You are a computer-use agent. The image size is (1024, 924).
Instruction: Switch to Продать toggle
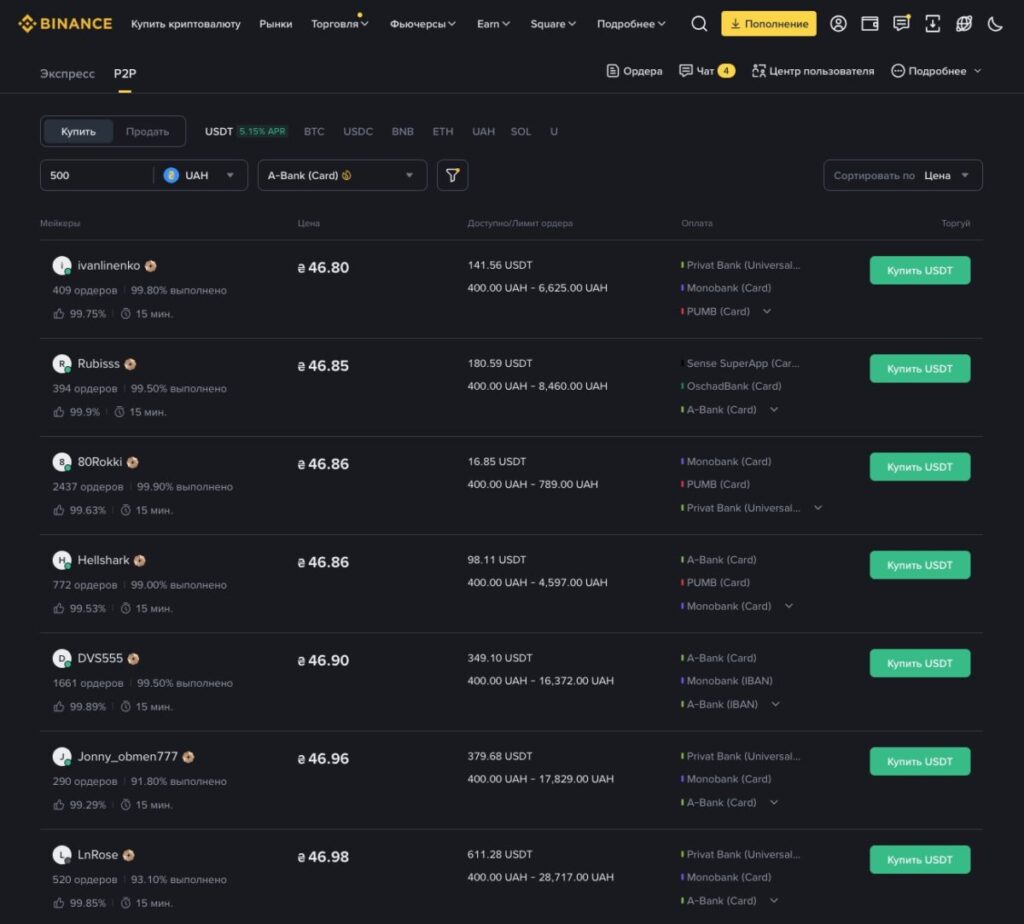click(147, 131)
